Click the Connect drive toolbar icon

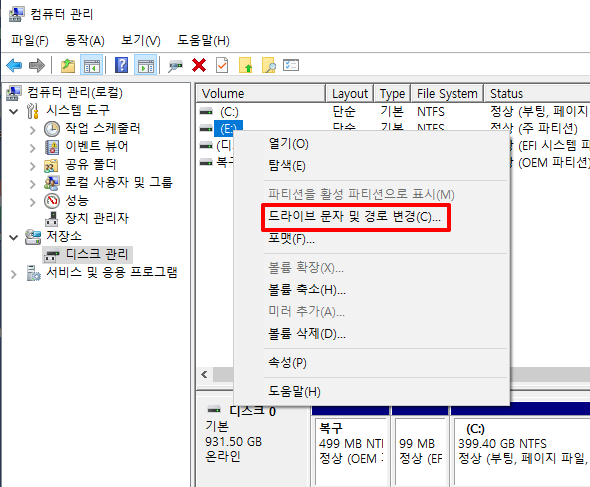175,66
